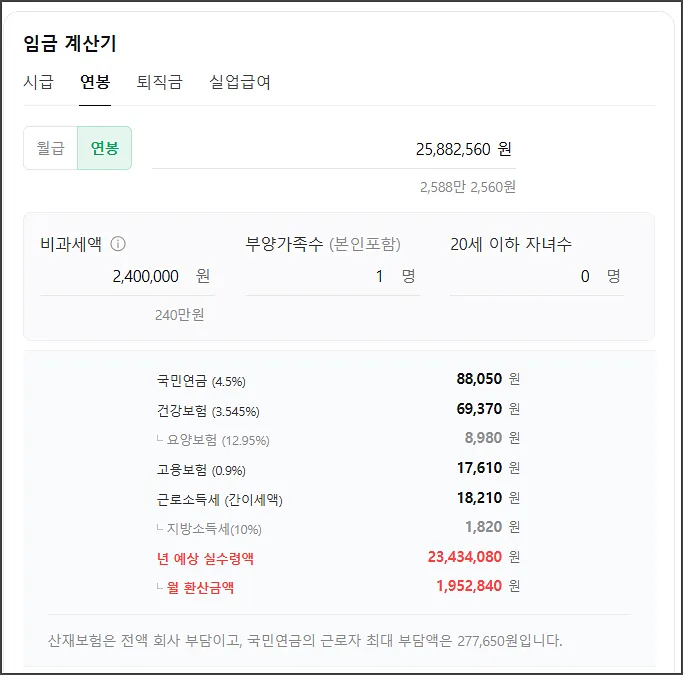683x675 pixels.
Task: Click the 지방소득세(10%) label
Action: click(214, 529)
